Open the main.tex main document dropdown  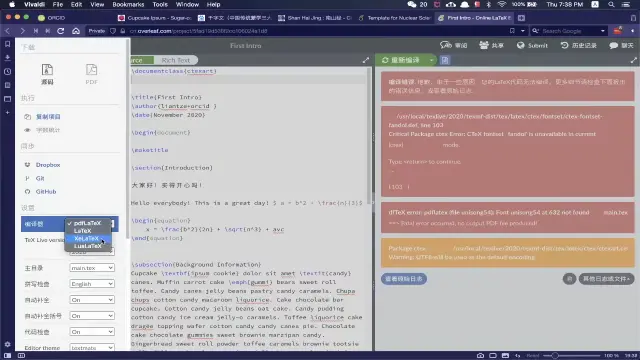pos(91,268)
